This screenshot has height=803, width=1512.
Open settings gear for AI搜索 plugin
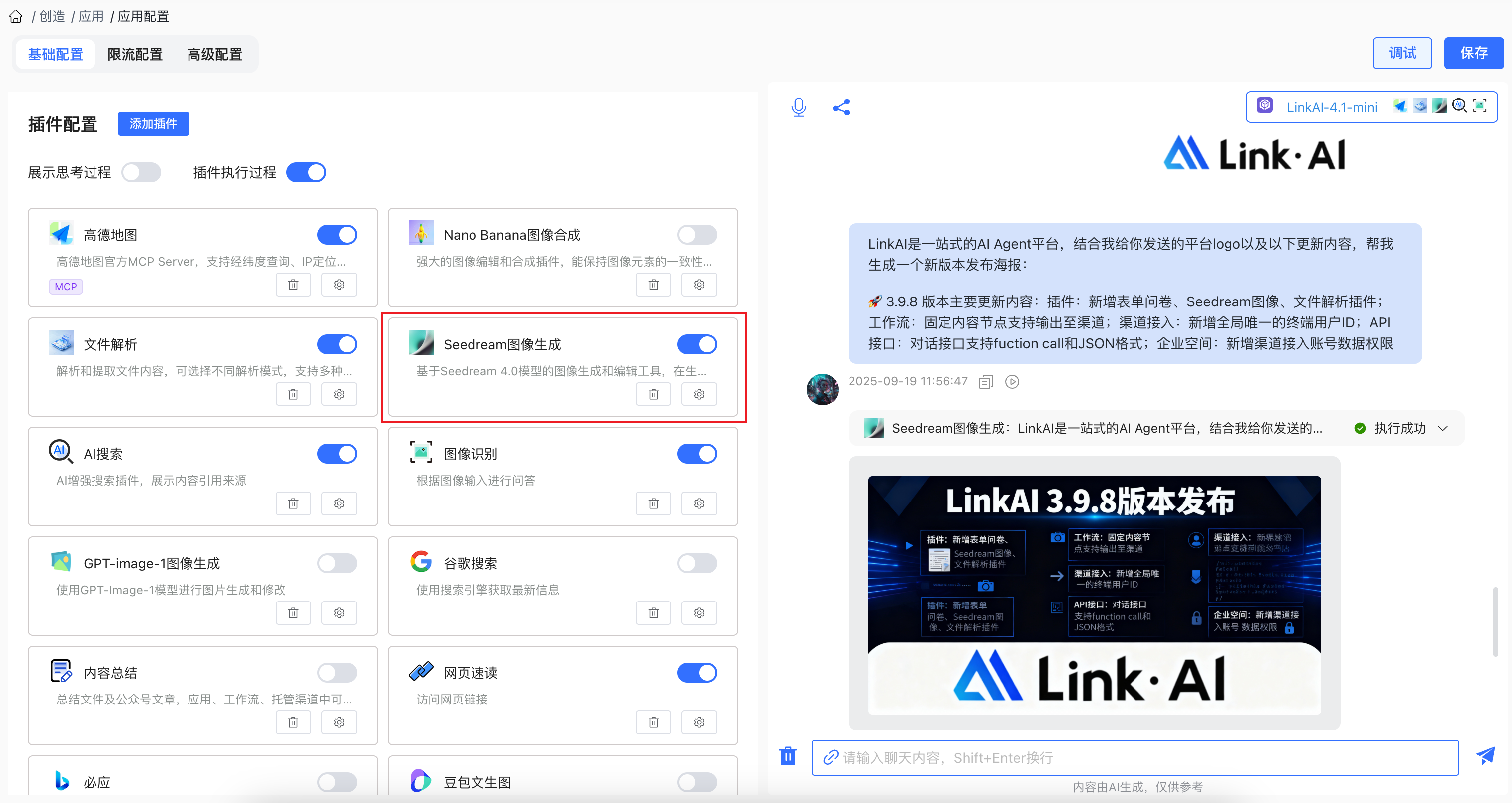[339, 503]
